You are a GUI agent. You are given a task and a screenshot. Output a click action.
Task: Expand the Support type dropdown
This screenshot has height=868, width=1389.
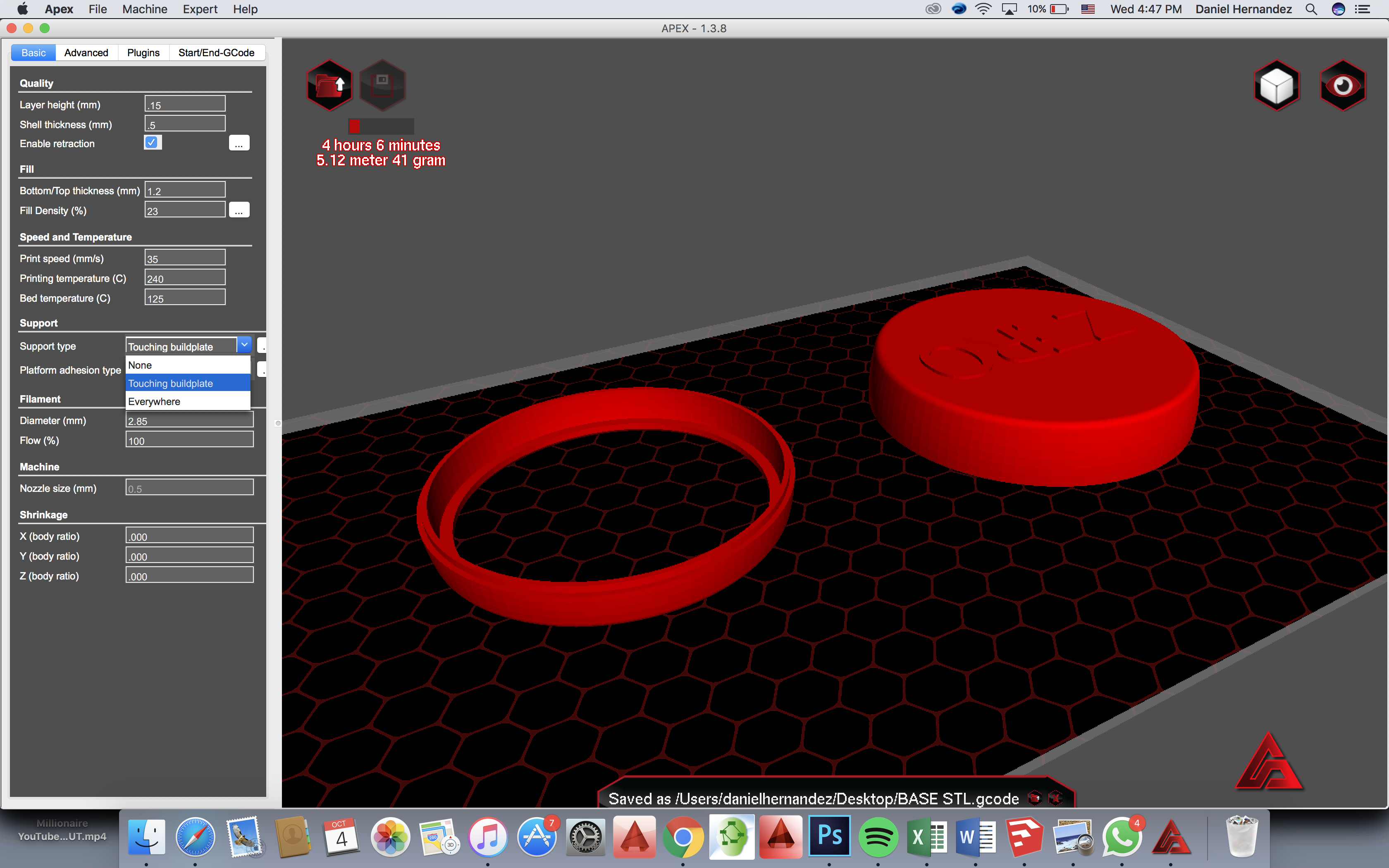(243, 345)
